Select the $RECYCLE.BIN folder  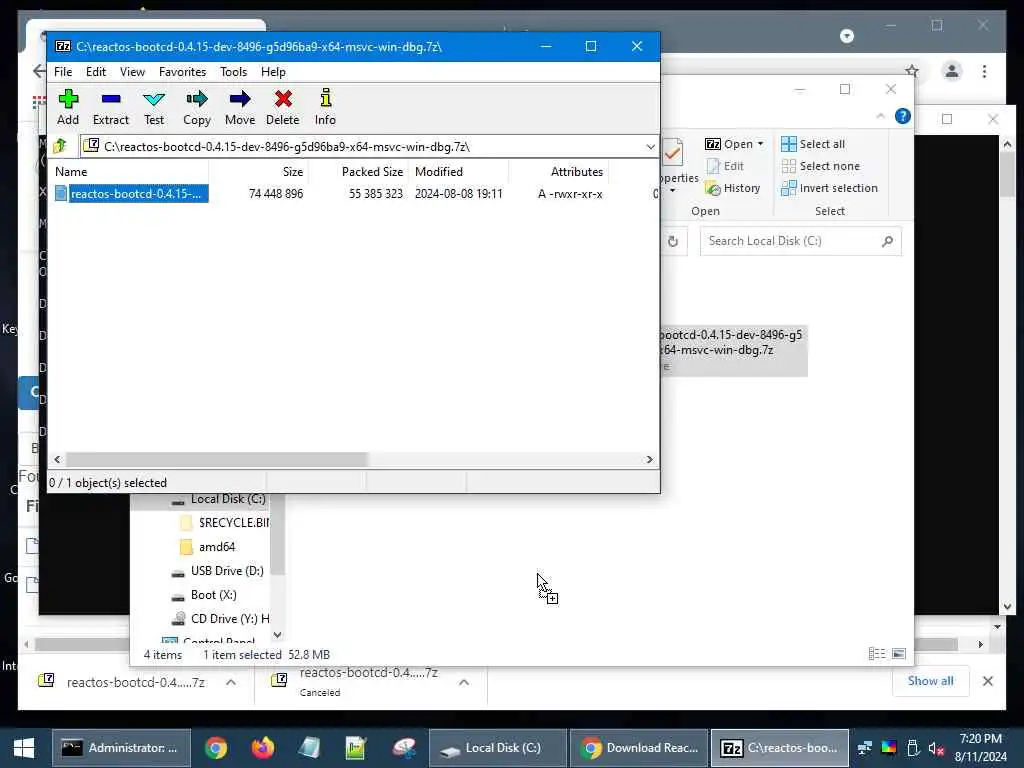pos(224,522)
